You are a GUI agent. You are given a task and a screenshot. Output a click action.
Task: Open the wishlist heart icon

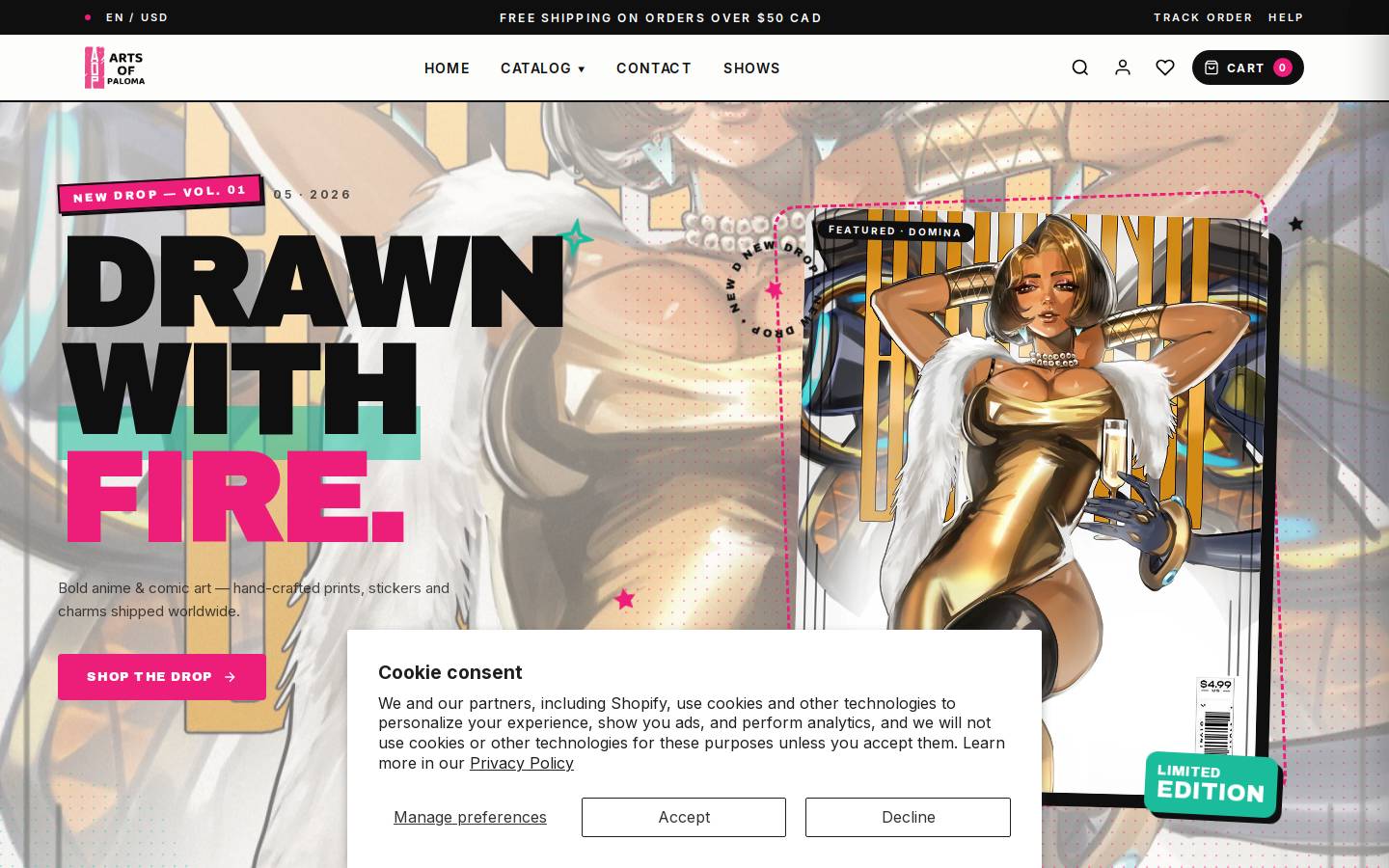[1165, 68]
